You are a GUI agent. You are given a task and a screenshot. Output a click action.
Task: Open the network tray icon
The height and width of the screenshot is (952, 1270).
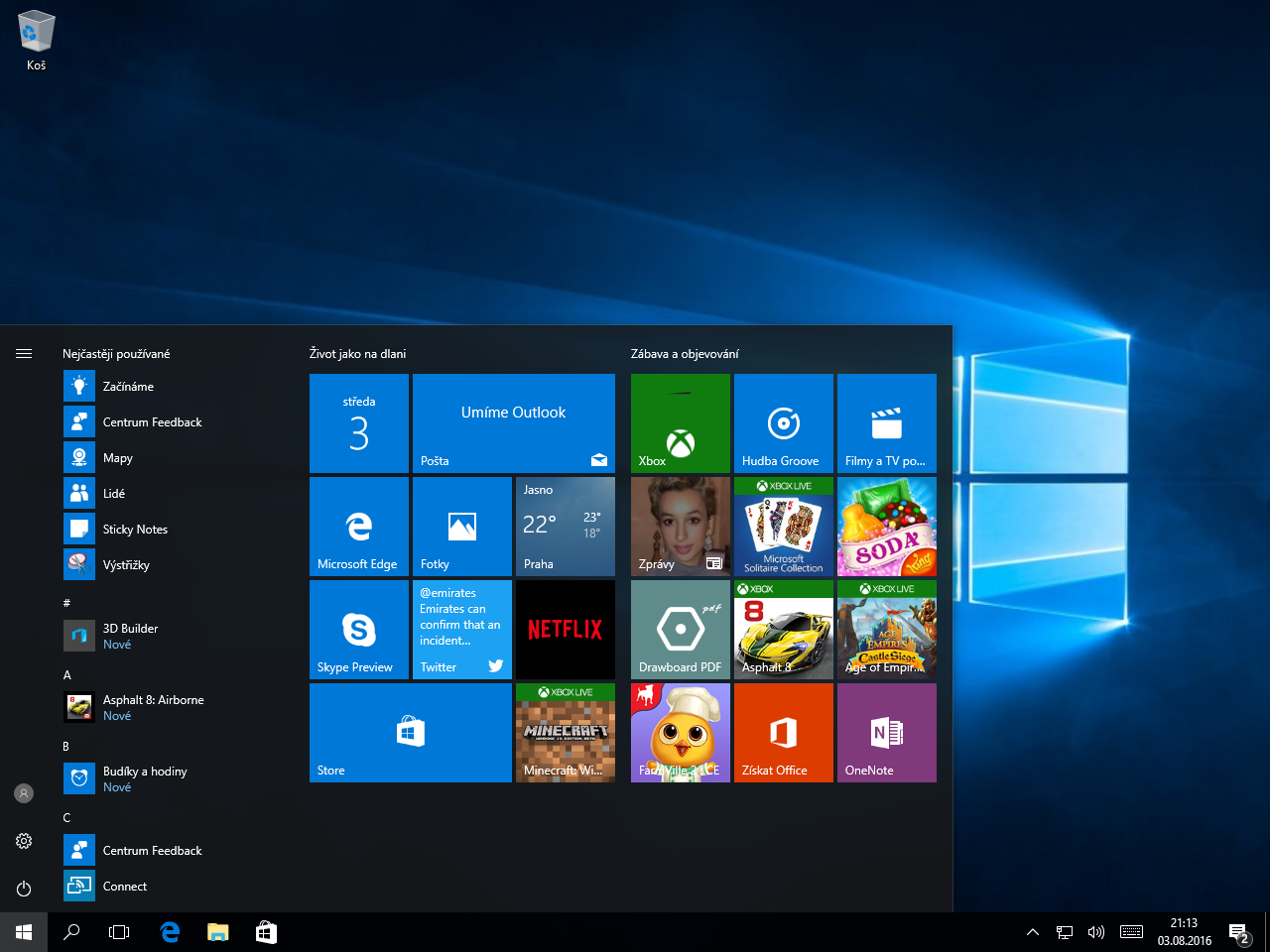[1065, 932]
